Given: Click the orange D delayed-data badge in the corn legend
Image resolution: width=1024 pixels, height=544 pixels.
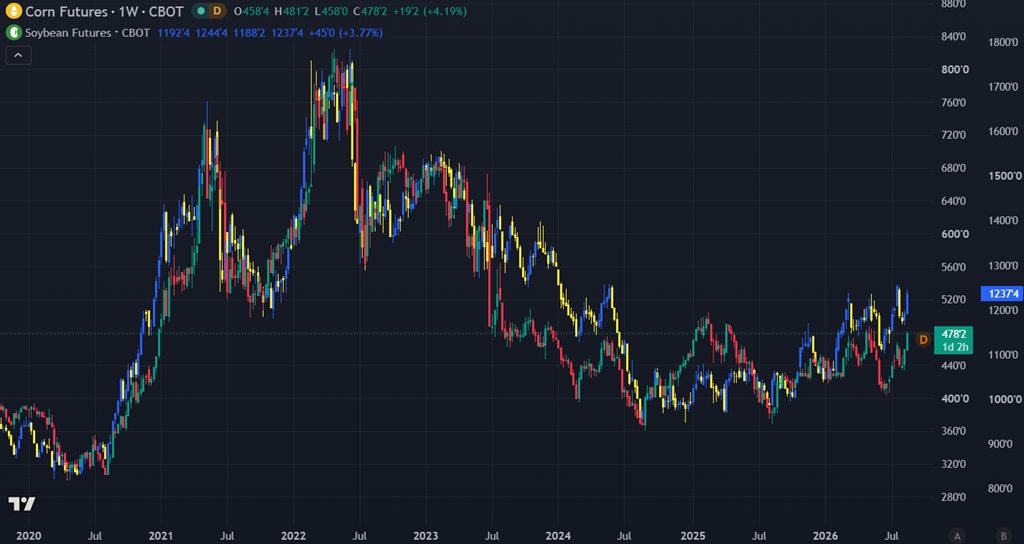Looking at the screenshot, I should 217,11.
